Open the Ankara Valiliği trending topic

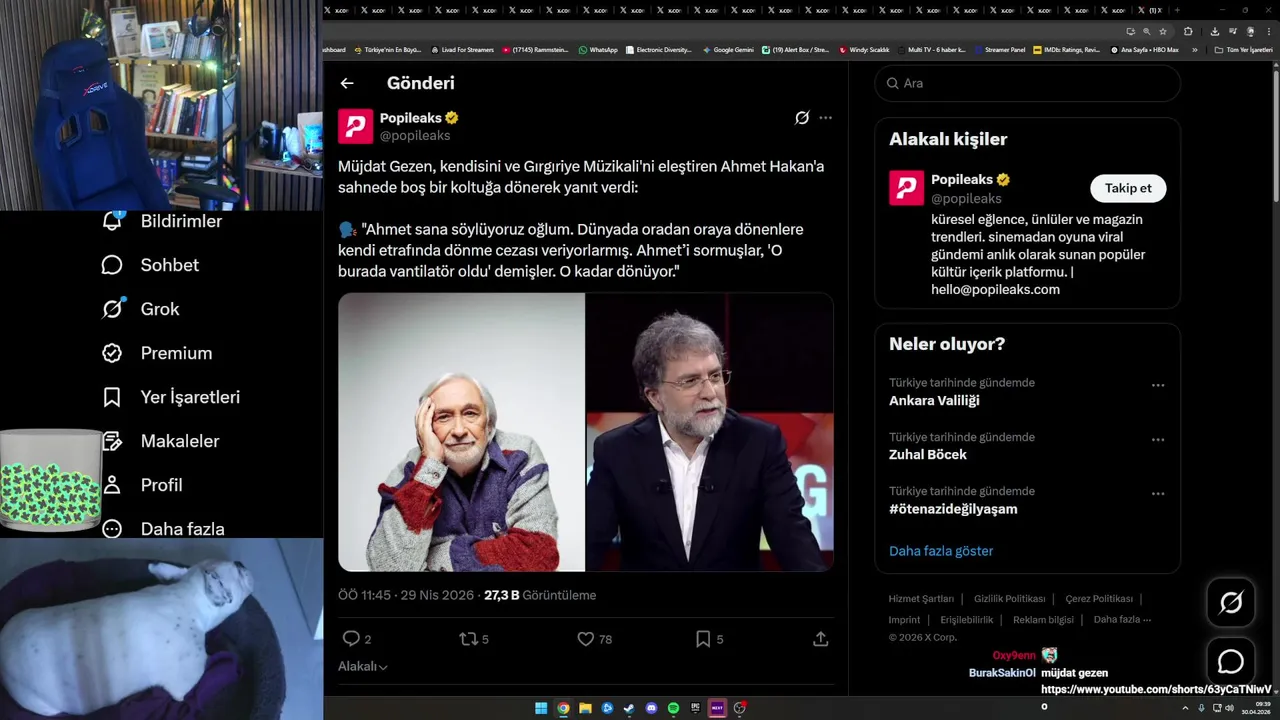click(x=934, y=401)
